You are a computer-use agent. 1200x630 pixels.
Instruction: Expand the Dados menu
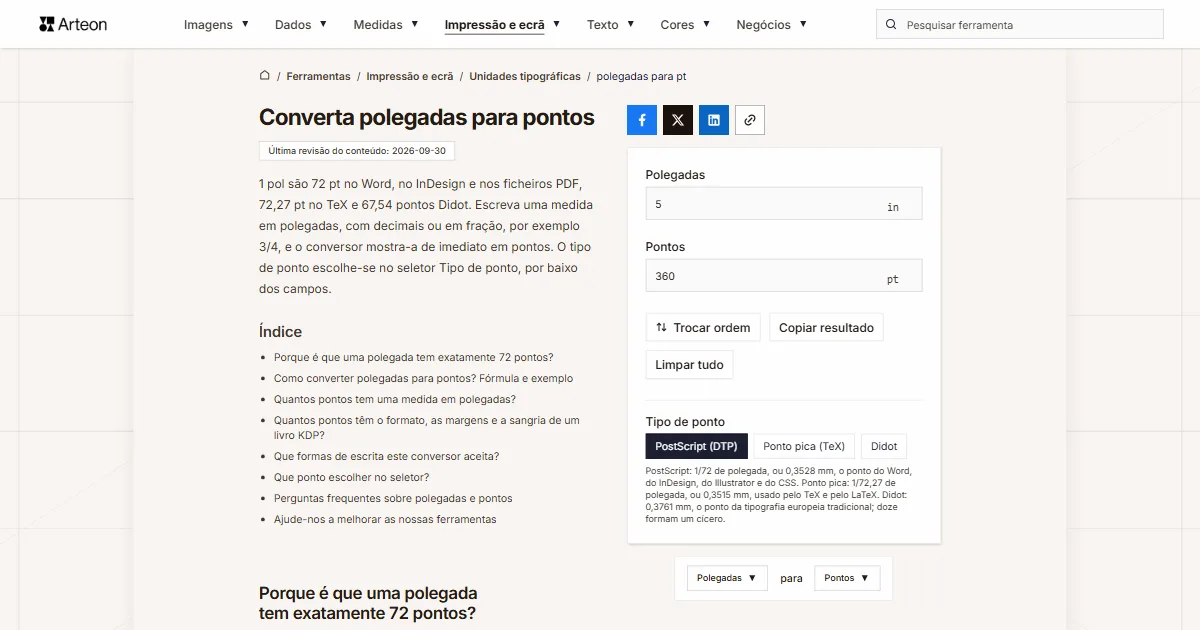(x=300, y=25)
